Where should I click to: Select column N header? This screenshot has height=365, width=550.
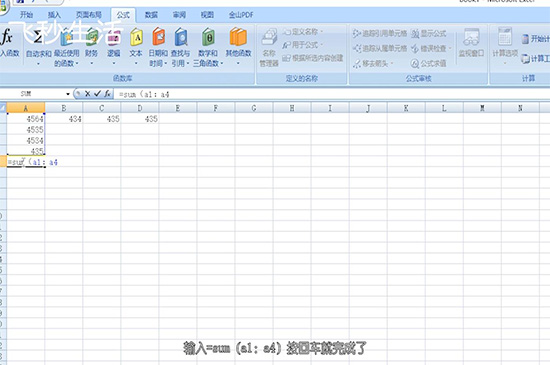tap(520, 108)
